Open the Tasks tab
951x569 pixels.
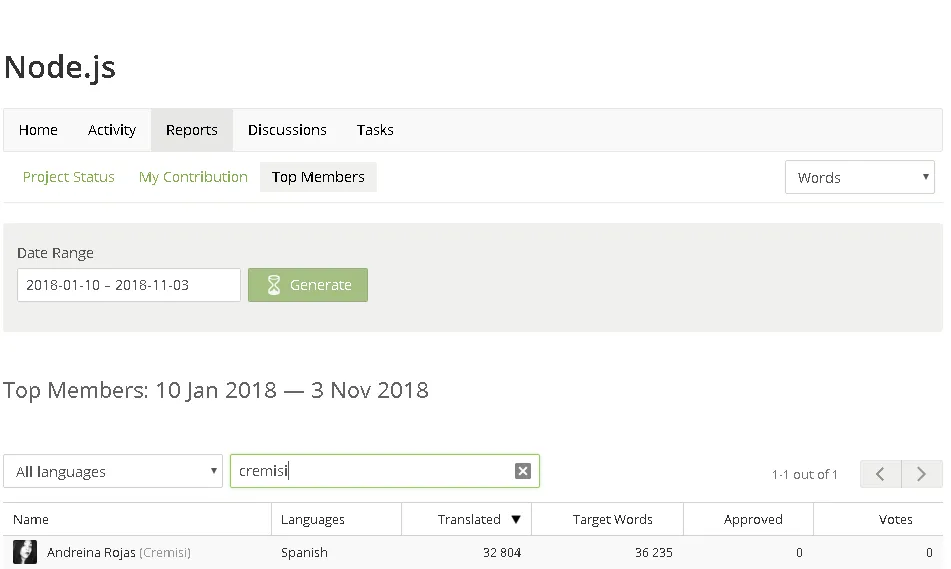pos(375,130)
